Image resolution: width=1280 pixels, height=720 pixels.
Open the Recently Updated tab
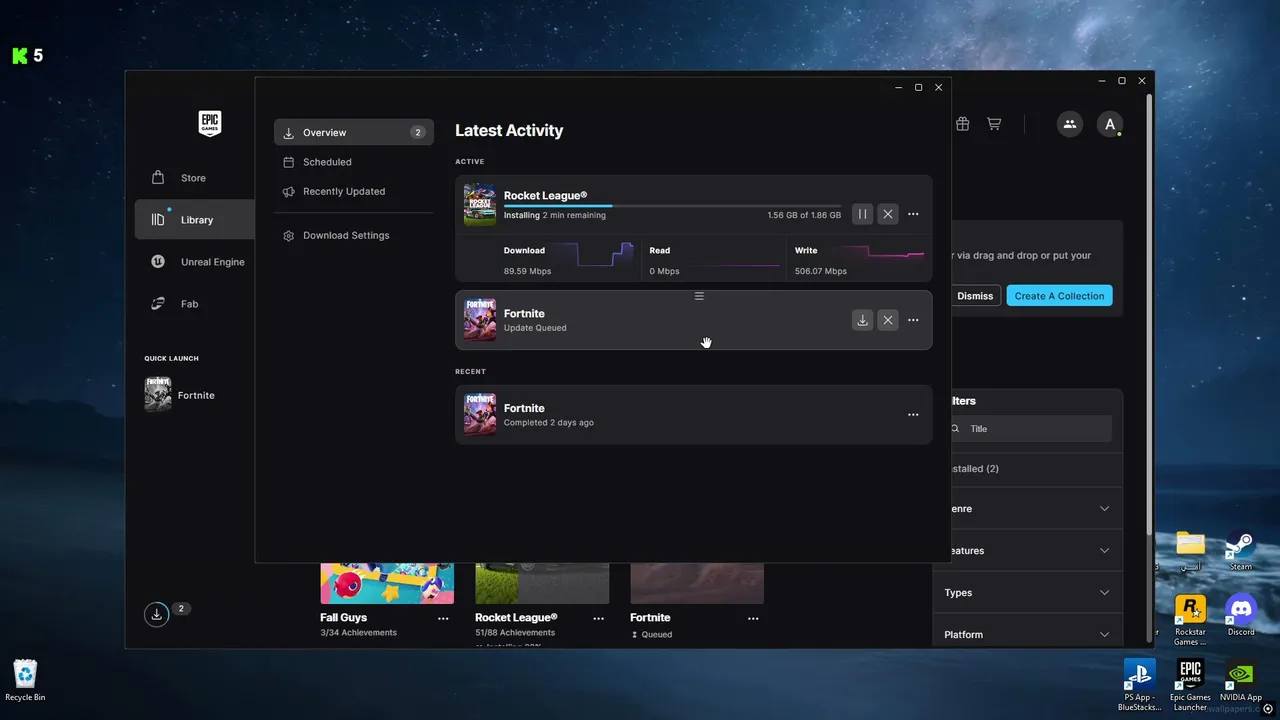[354, 191]
